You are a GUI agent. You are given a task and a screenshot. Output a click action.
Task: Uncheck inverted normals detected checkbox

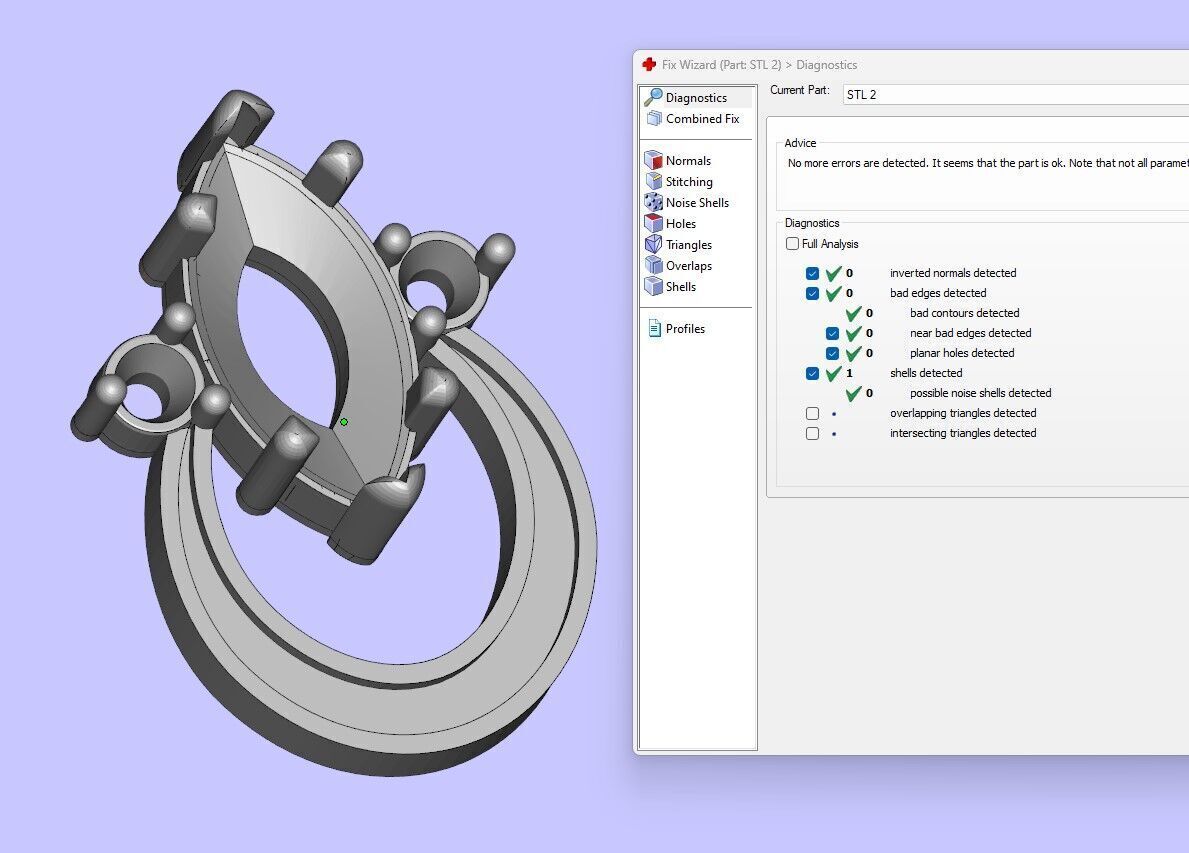tap(812, 273)
